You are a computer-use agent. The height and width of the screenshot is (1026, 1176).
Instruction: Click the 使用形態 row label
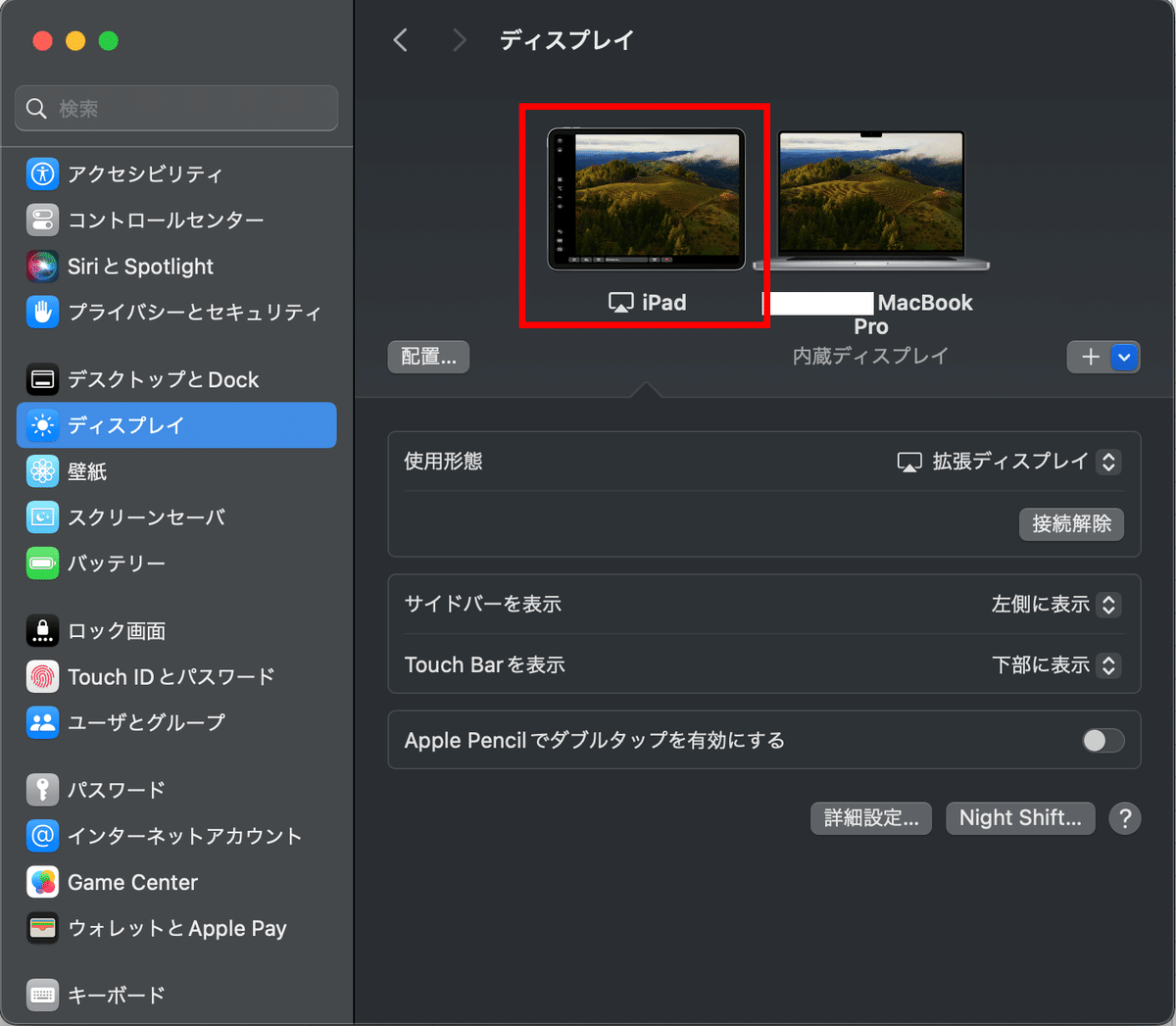coord(443,462)
